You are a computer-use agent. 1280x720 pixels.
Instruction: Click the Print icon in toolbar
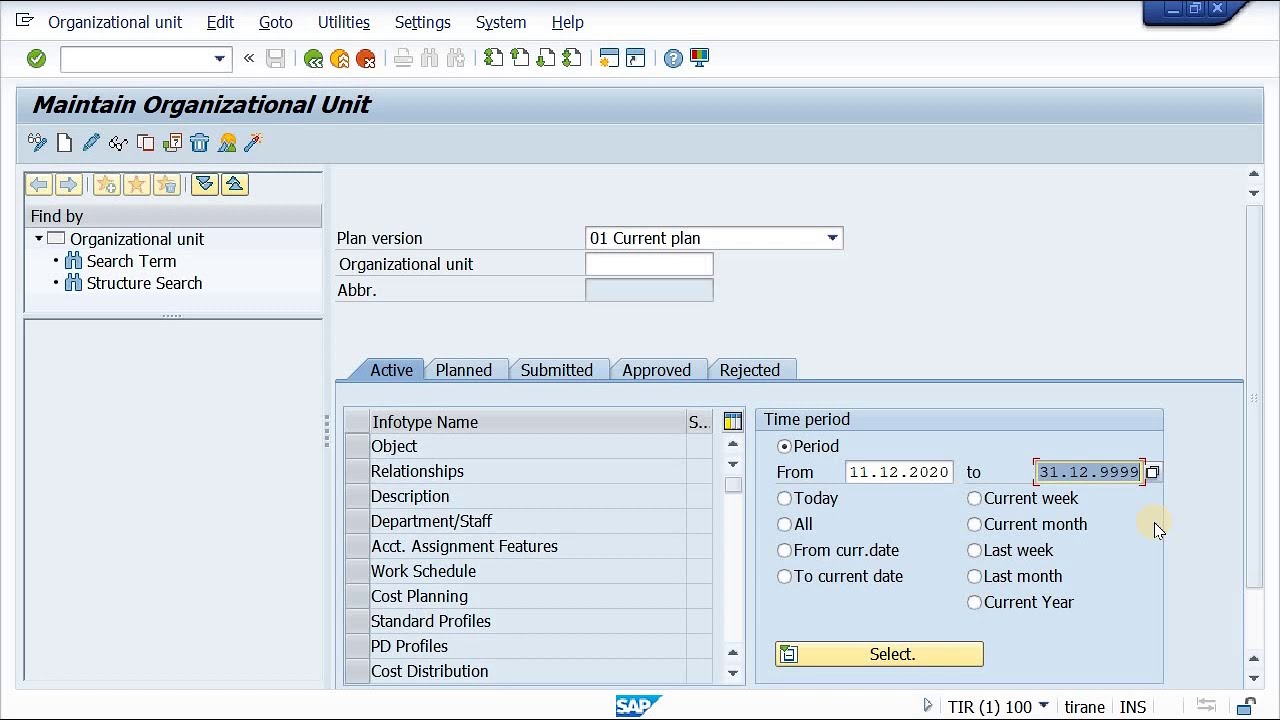[404, 59]
